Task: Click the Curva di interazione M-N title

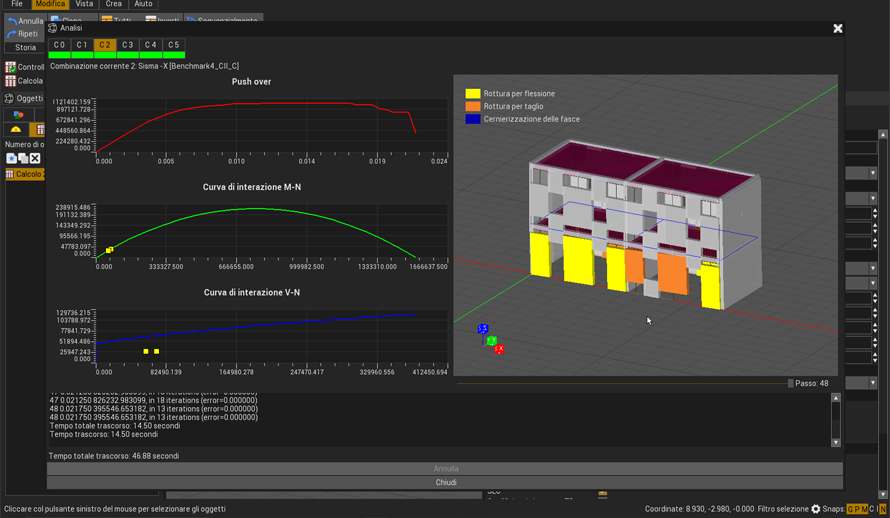Action: click(x=252, y=187)
